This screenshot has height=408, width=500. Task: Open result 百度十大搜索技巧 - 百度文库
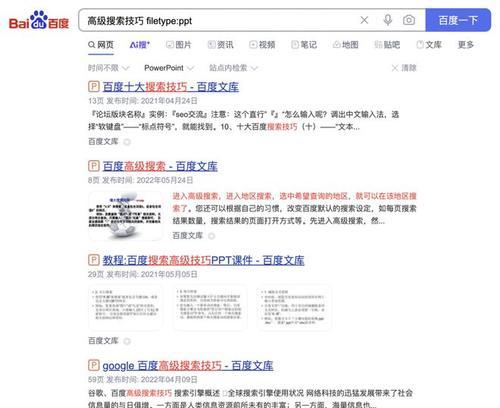pos(170,87)
